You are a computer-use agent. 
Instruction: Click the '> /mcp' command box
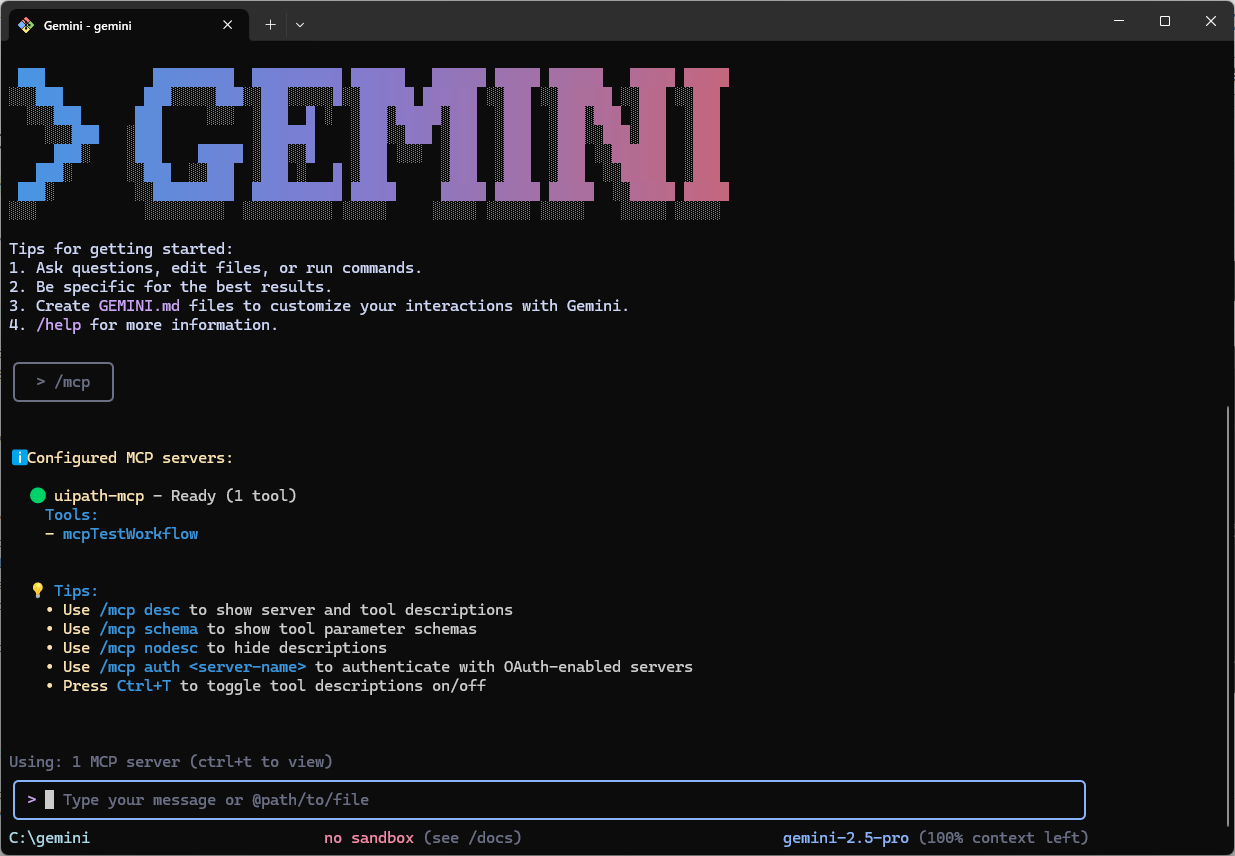(63, 382)
